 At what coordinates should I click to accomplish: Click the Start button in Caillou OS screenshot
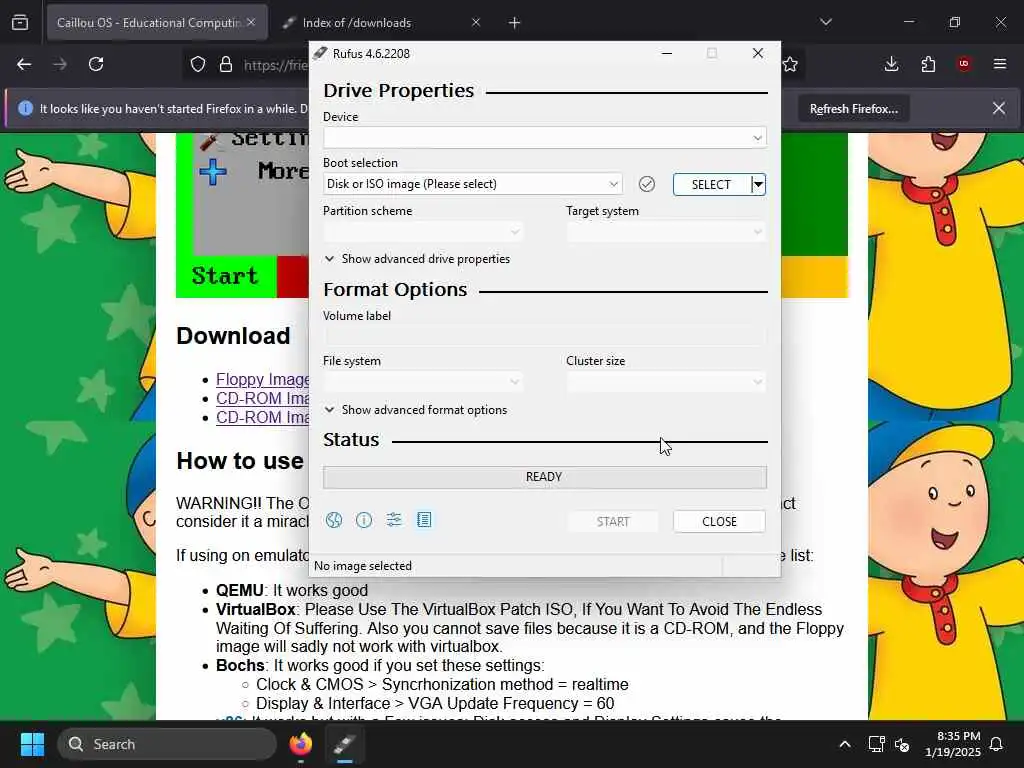click(x=225, y=276)
